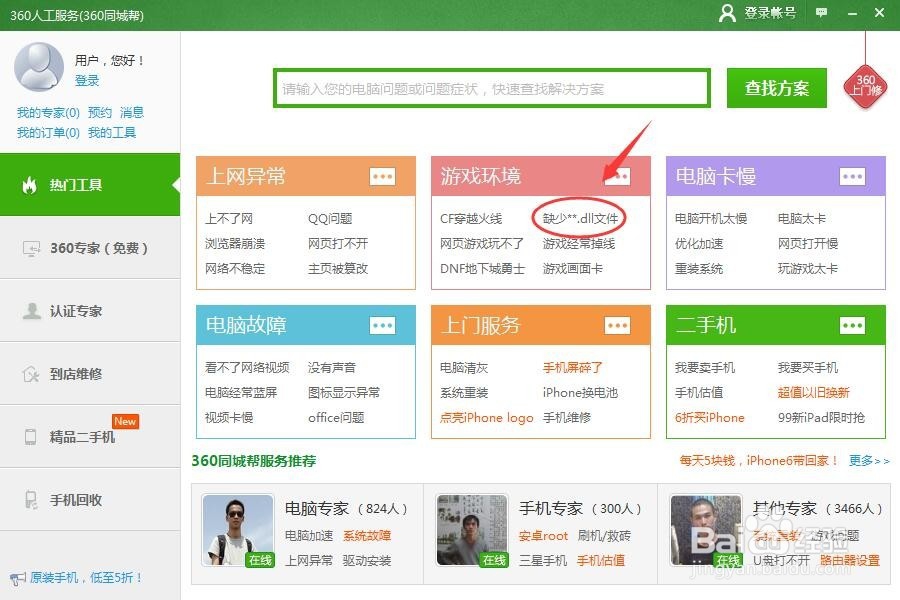
Task: Click the megaphone icon by 原装手机 promo
Action: tap(18, 578)
